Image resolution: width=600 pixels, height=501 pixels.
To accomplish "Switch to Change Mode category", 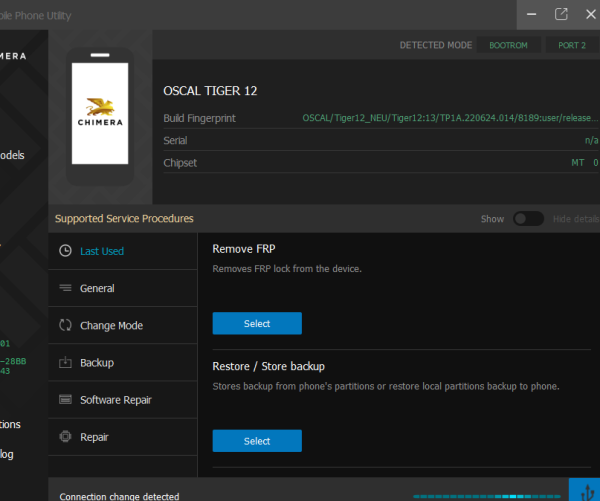I will (x=123, y=325).
